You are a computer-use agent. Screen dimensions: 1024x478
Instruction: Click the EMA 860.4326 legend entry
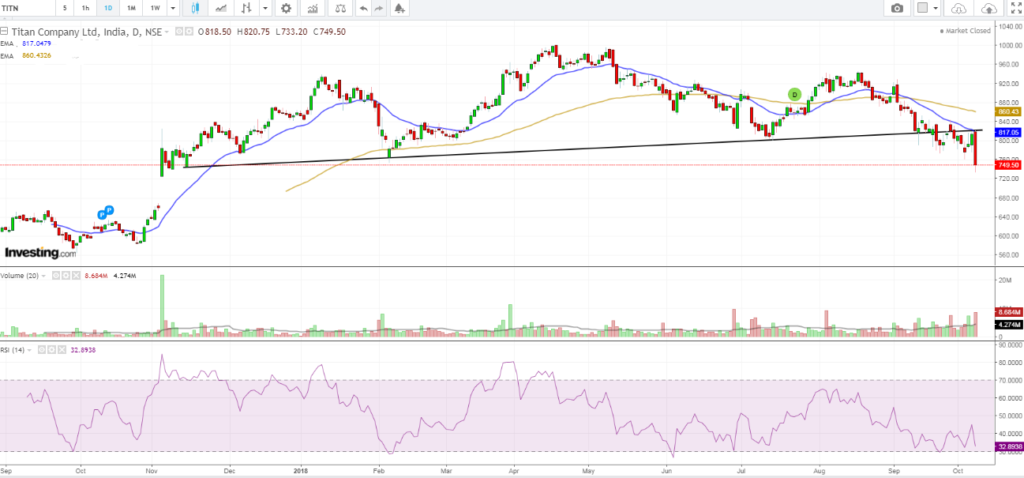click(25, 56)
